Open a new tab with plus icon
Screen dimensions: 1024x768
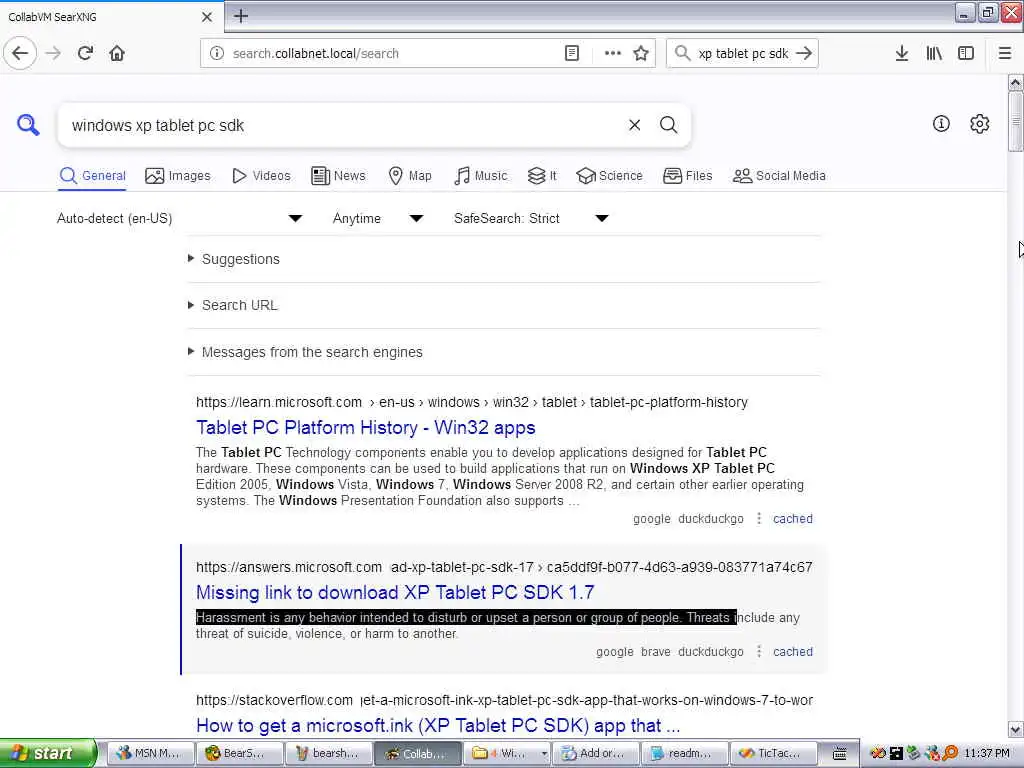(240, 16)
